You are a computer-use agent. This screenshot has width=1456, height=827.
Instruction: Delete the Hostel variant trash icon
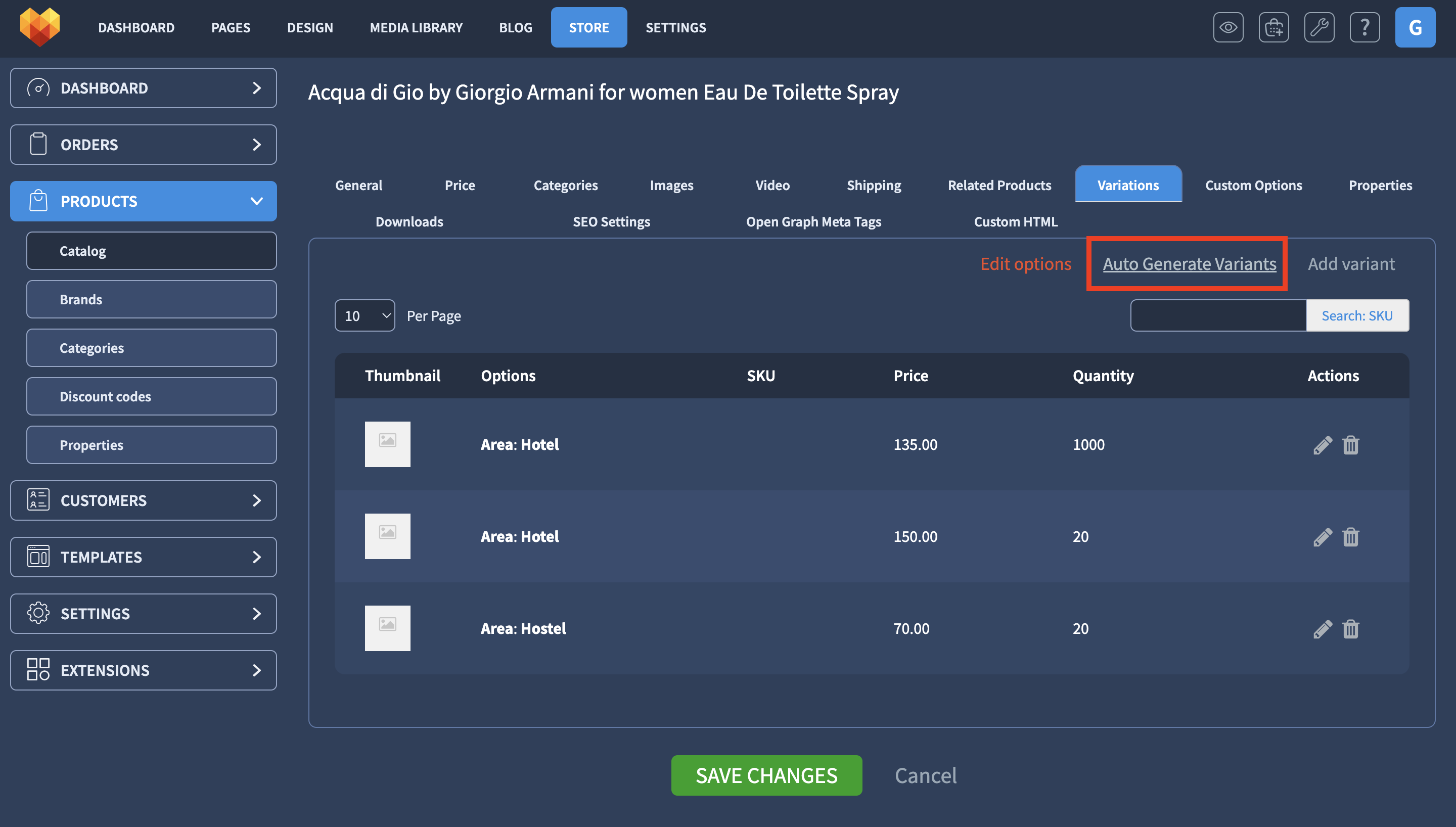click(x=1350, y=629)
